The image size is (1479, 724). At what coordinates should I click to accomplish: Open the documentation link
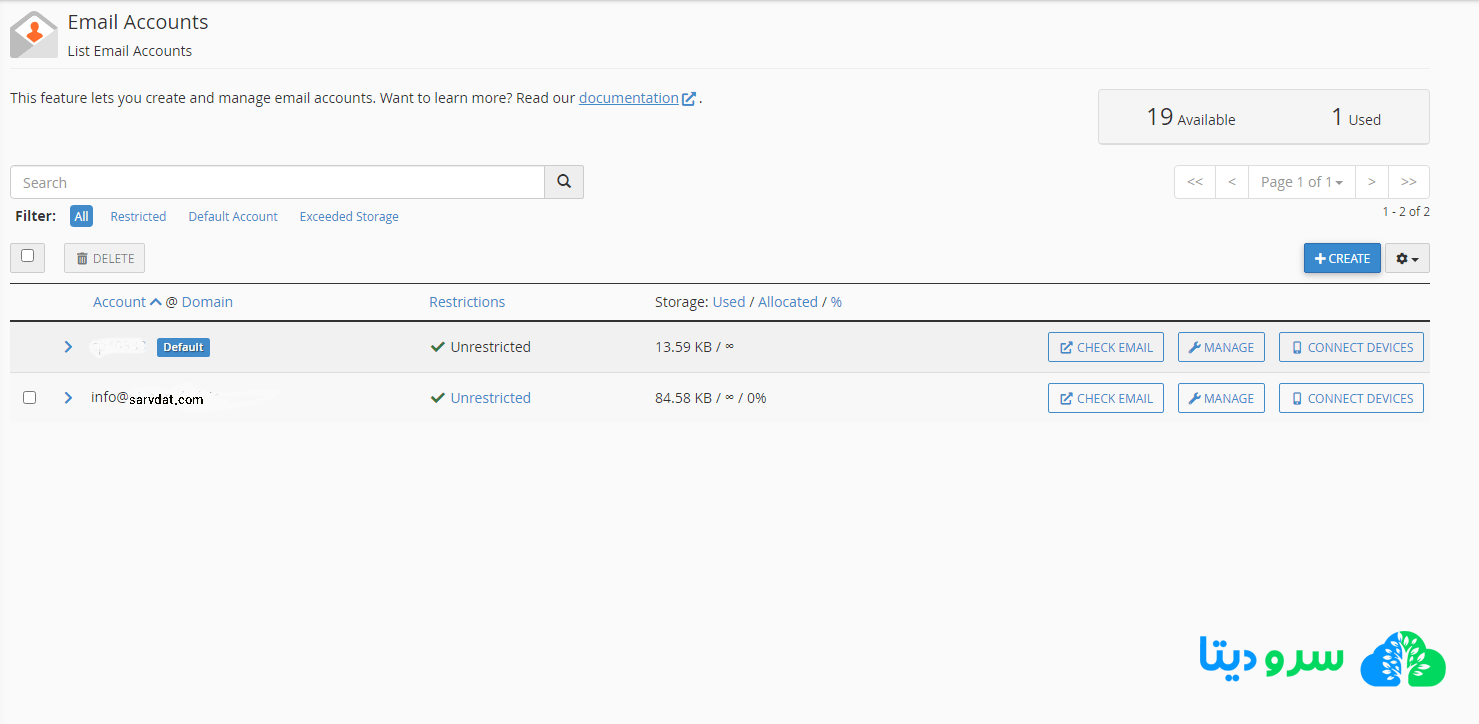coord(629,98)
